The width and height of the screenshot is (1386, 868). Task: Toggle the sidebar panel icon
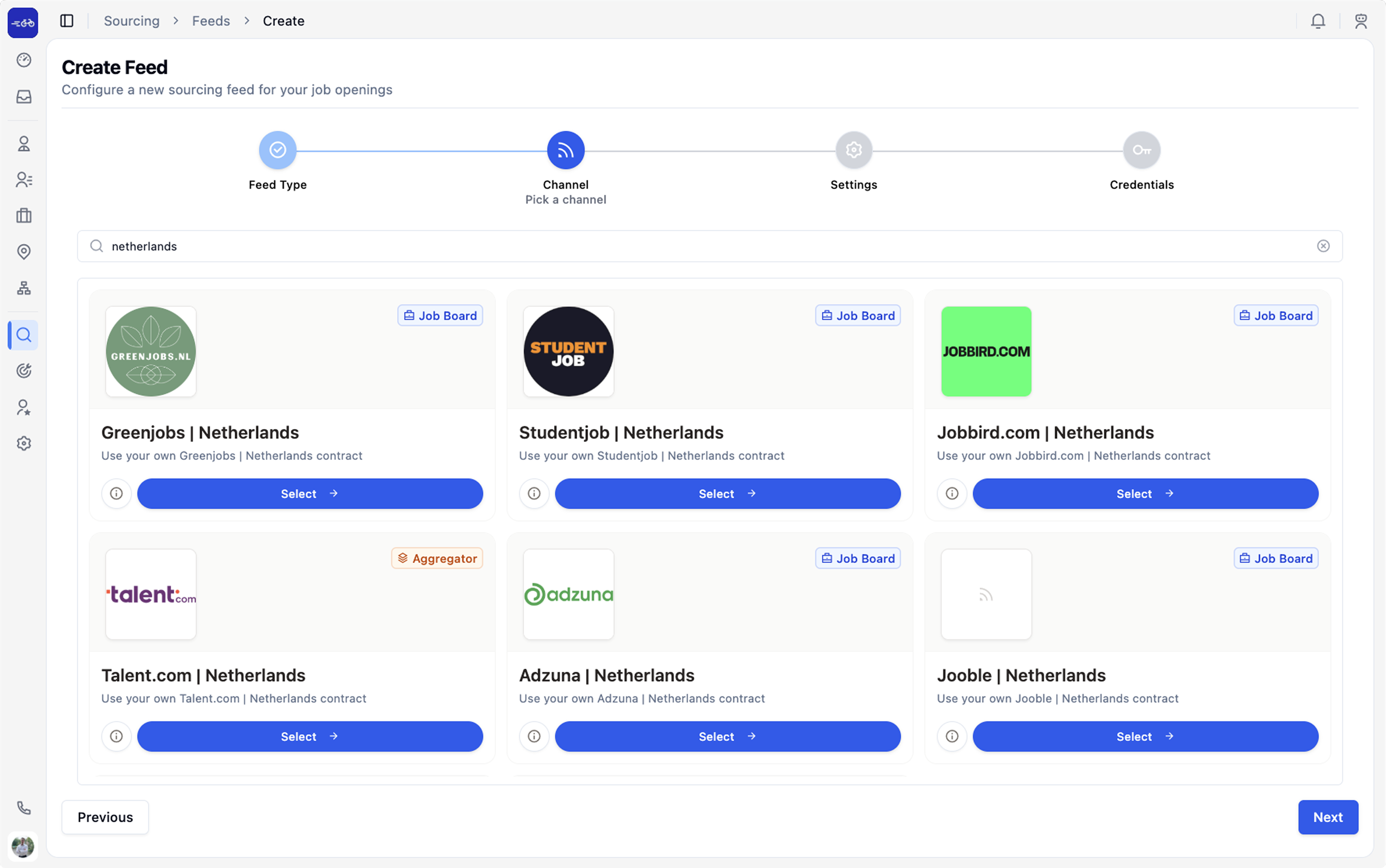tap(67, 21)
